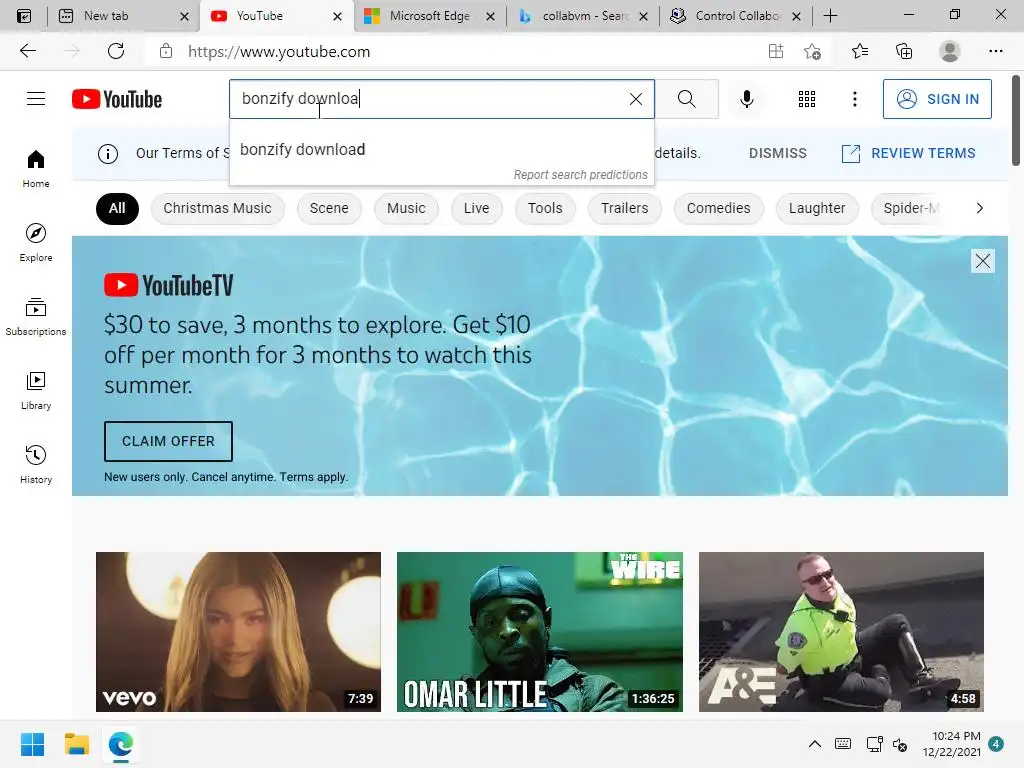Select the All filter chip
This screenshot has width=1024, height=768.
pos(117,208)
